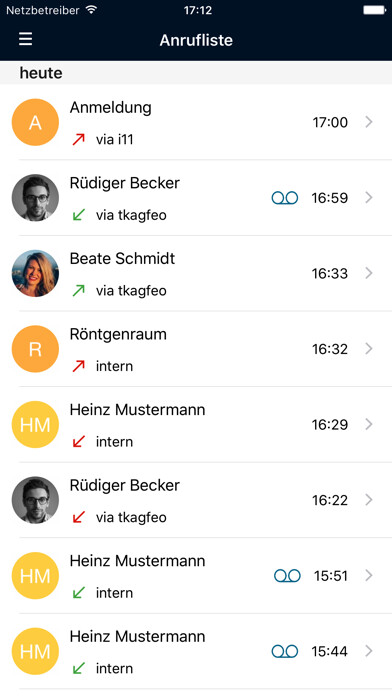The width and height of the screenshot is (392, 696).
Task: Tap the red incoming arrow at 16:22 call
Action: (x=79, y=517)
